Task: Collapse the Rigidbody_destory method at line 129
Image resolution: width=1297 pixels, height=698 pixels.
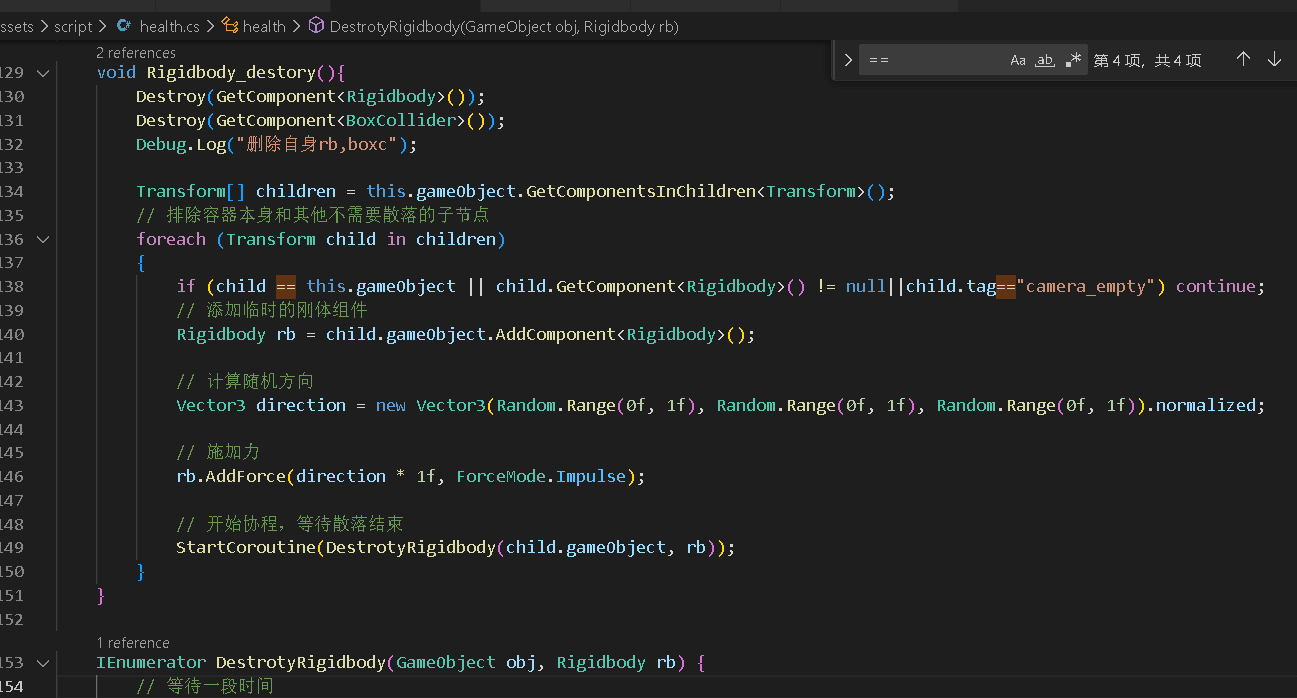Action: 42,73
